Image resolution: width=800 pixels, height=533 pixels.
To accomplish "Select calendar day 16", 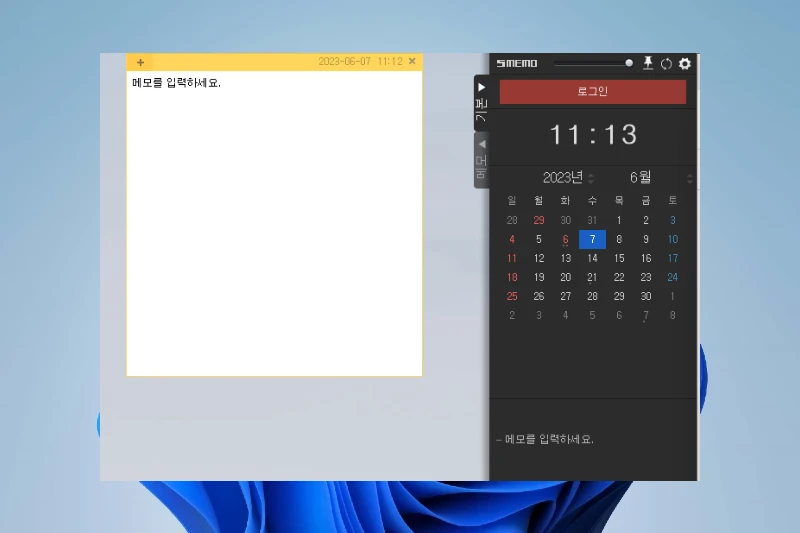I will click(646, 259).
